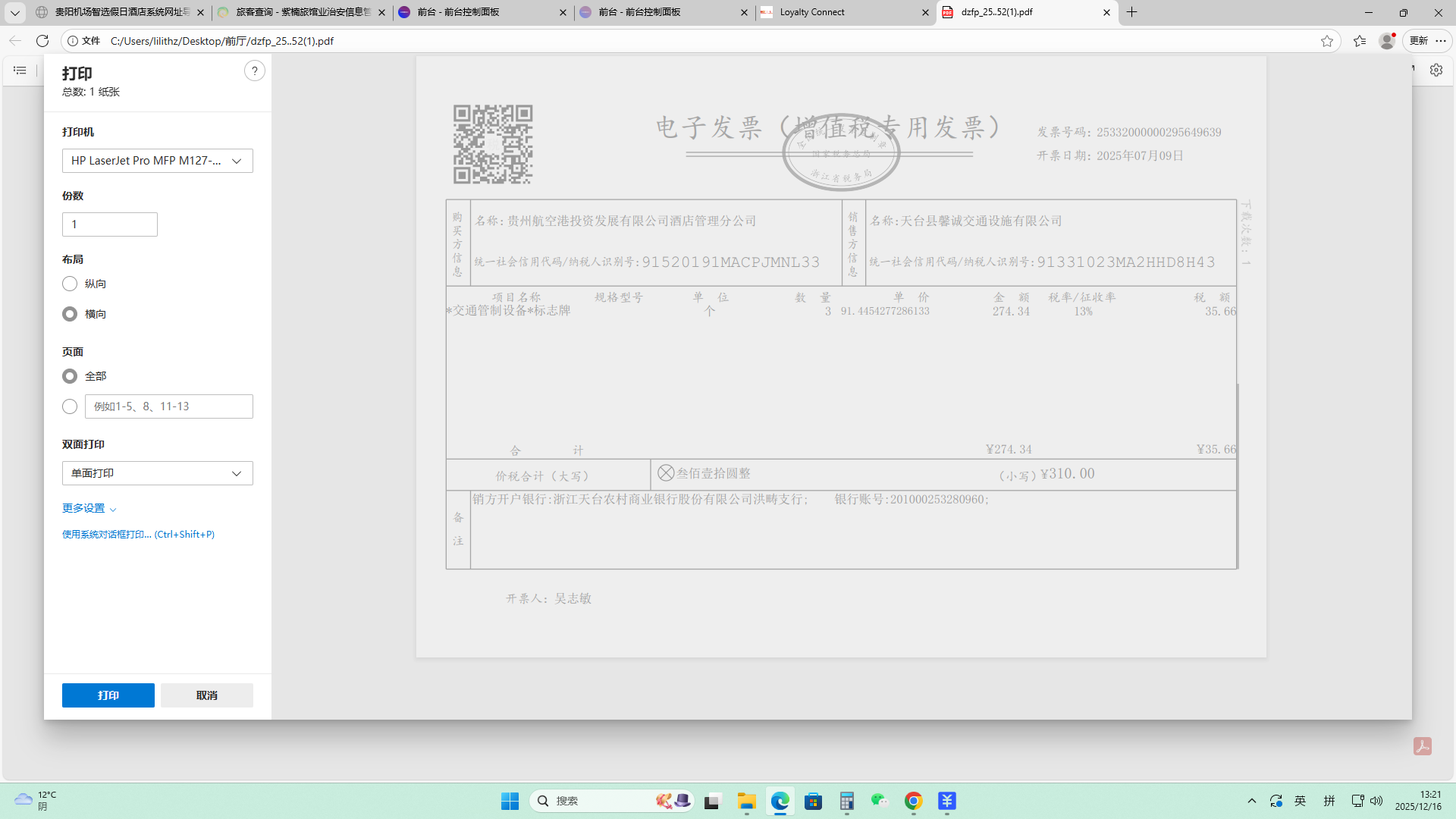Open File Explorer from the taskbar
This screenshot has height=819, width=1456.
(x=746, y=801)
